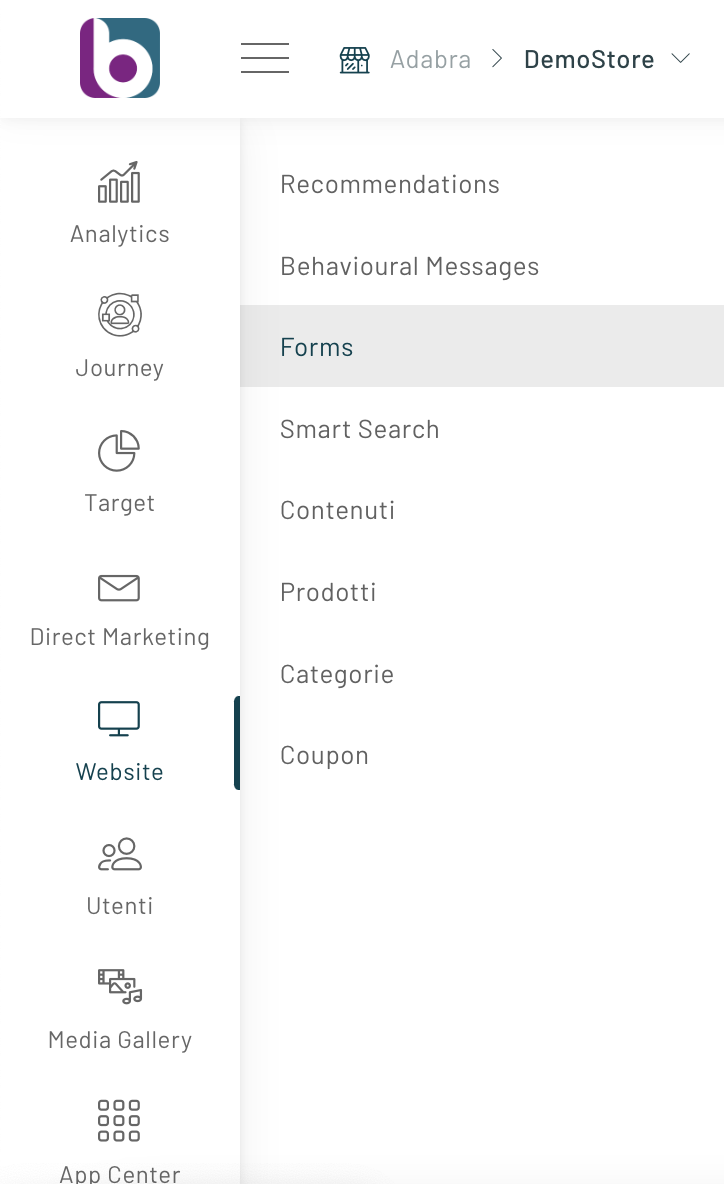Toggle the hamburger menu icon
The height and width of the screenshot is (1184, 724).
[x=265, y=58]
